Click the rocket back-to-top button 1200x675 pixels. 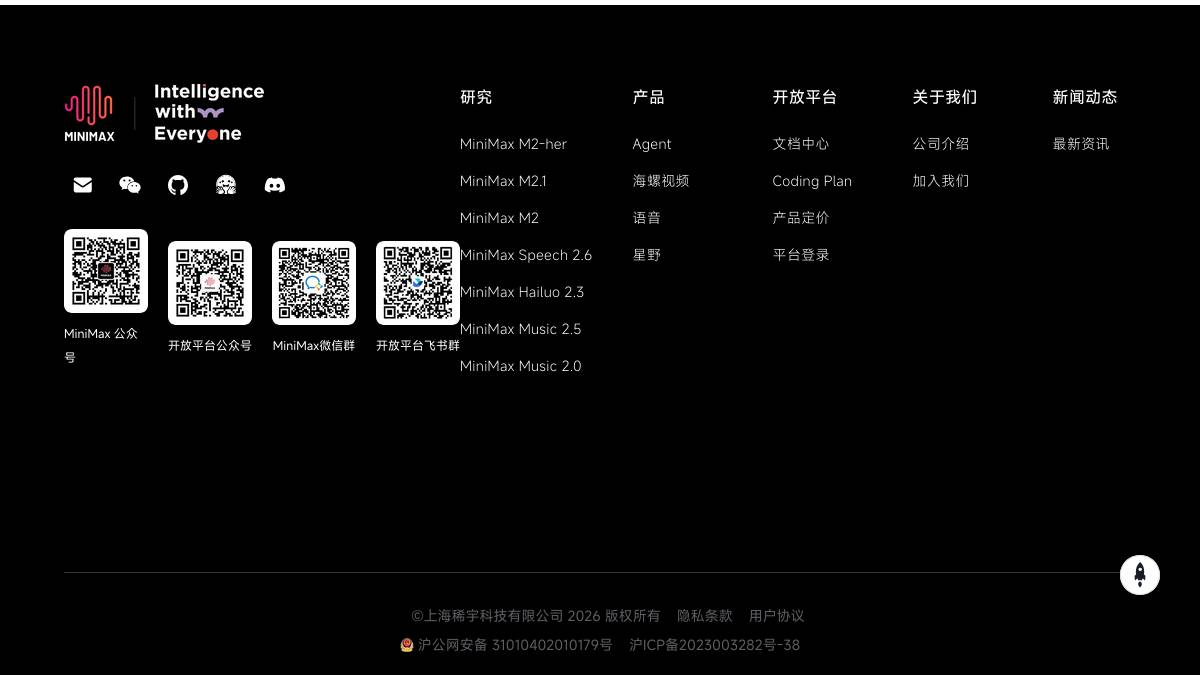click(1140, 575)
